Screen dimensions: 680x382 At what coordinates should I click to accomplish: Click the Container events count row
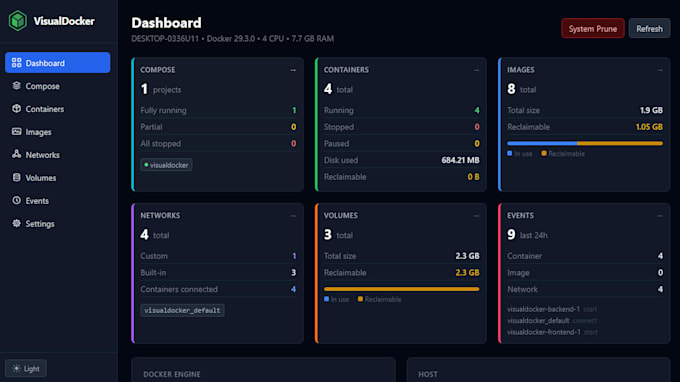585,256
